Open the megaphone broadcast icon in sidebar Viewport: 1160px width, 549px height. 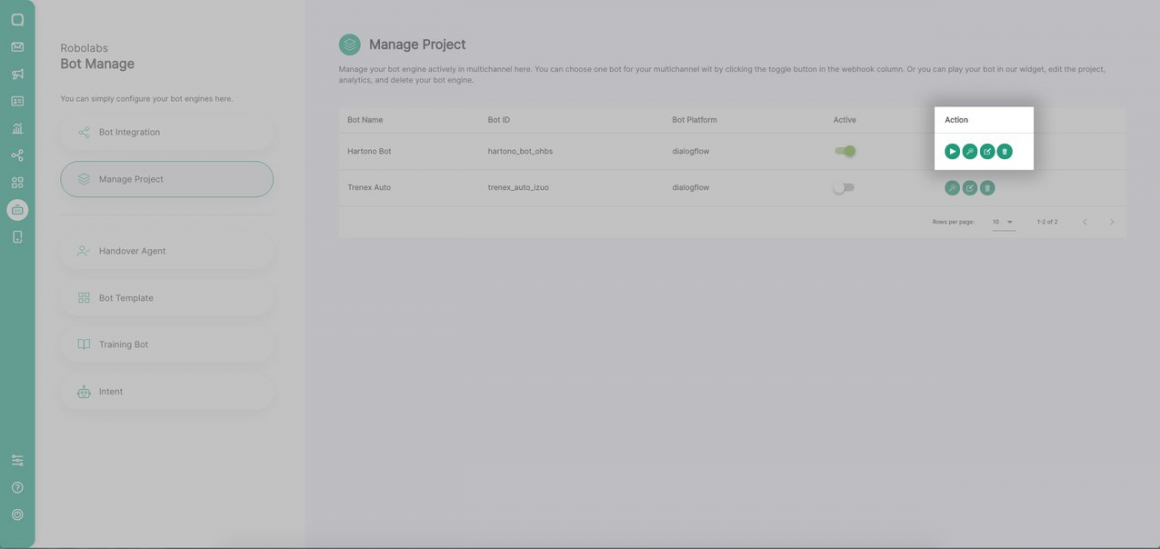[x=17, y=74]
